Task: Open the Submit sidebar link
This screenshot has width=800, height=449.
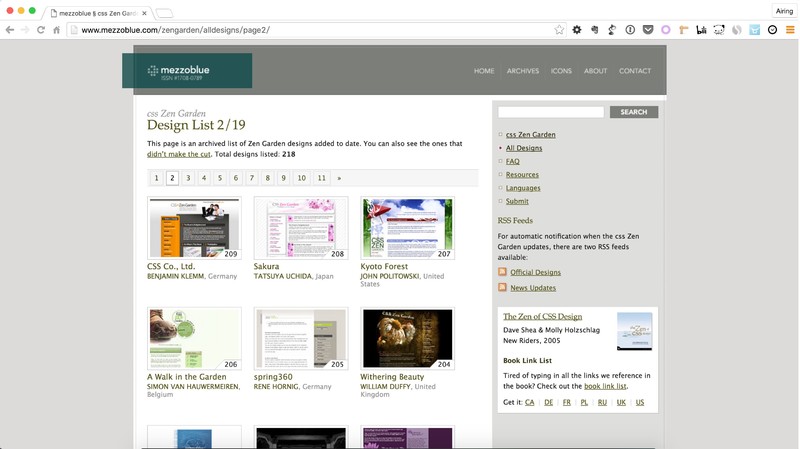Action: [x=517, y=201]
